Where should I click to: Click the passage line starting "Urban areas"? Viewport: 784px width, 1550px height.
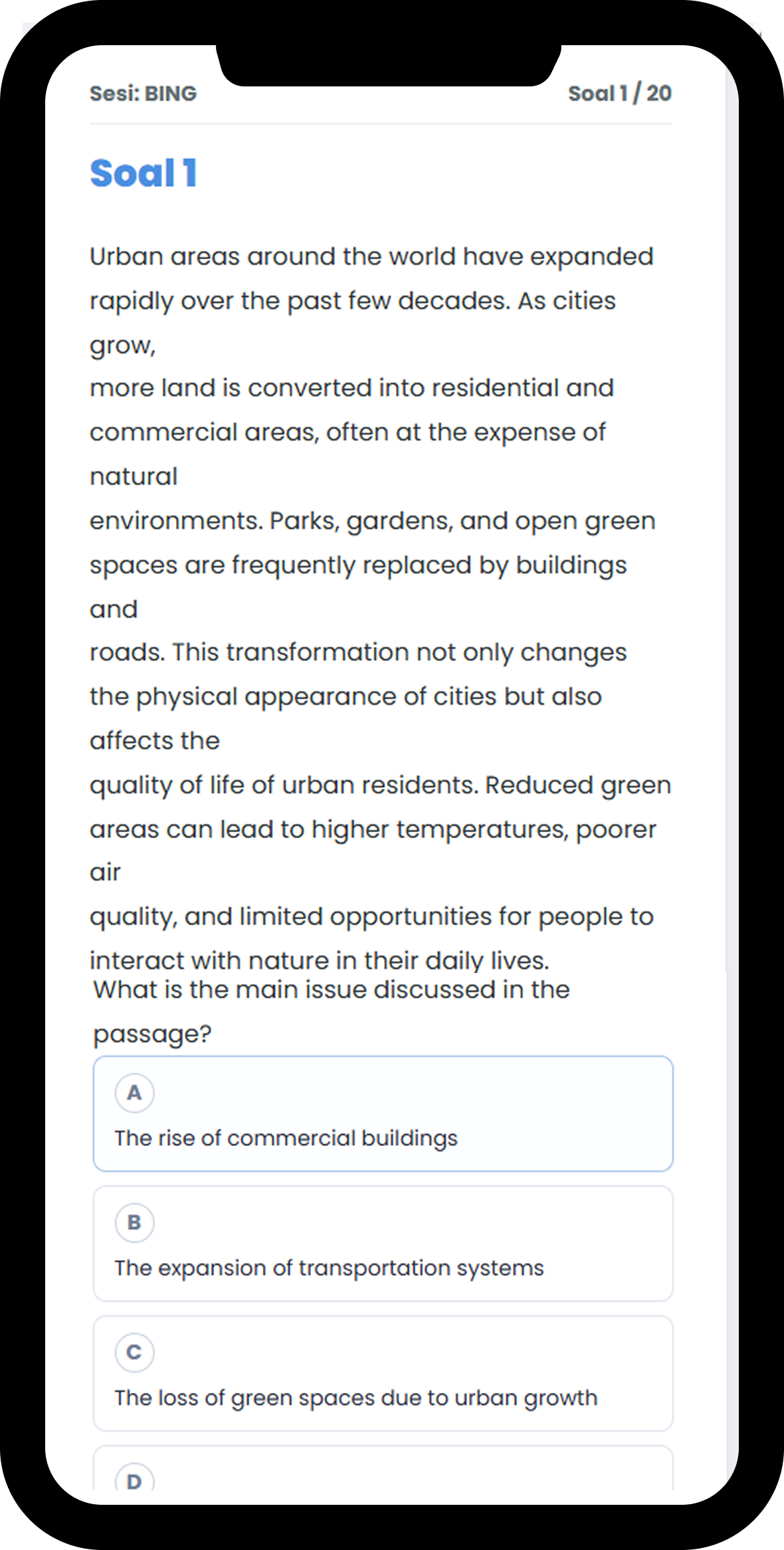[371, 257]
